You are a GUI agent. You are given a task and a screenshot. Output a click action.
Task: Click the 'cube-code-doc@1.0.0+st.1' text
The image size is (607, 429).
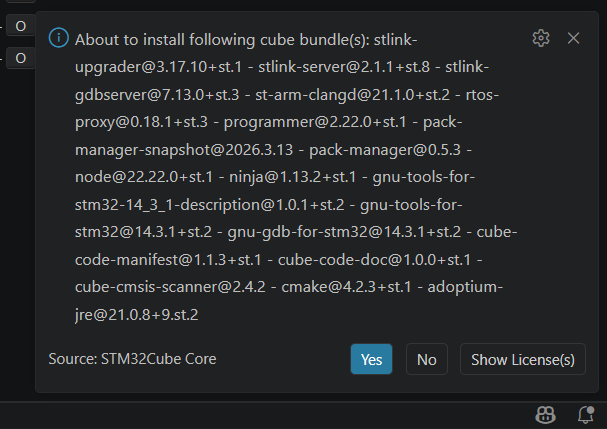(x=374, y=260)
